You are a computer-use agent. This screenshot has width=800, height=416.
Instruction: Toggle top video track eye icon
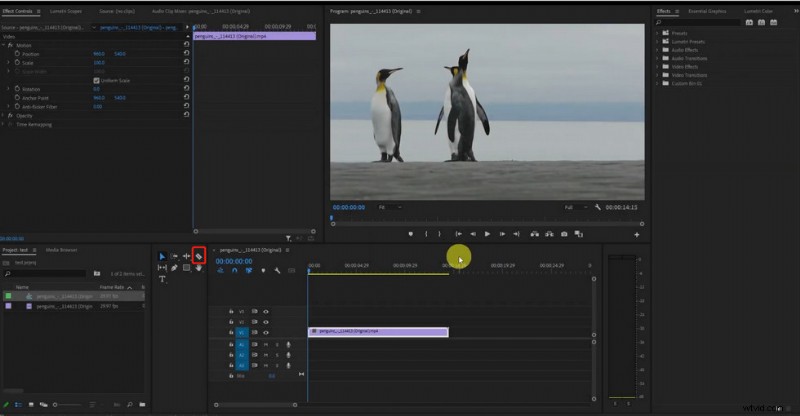point(266,311)
